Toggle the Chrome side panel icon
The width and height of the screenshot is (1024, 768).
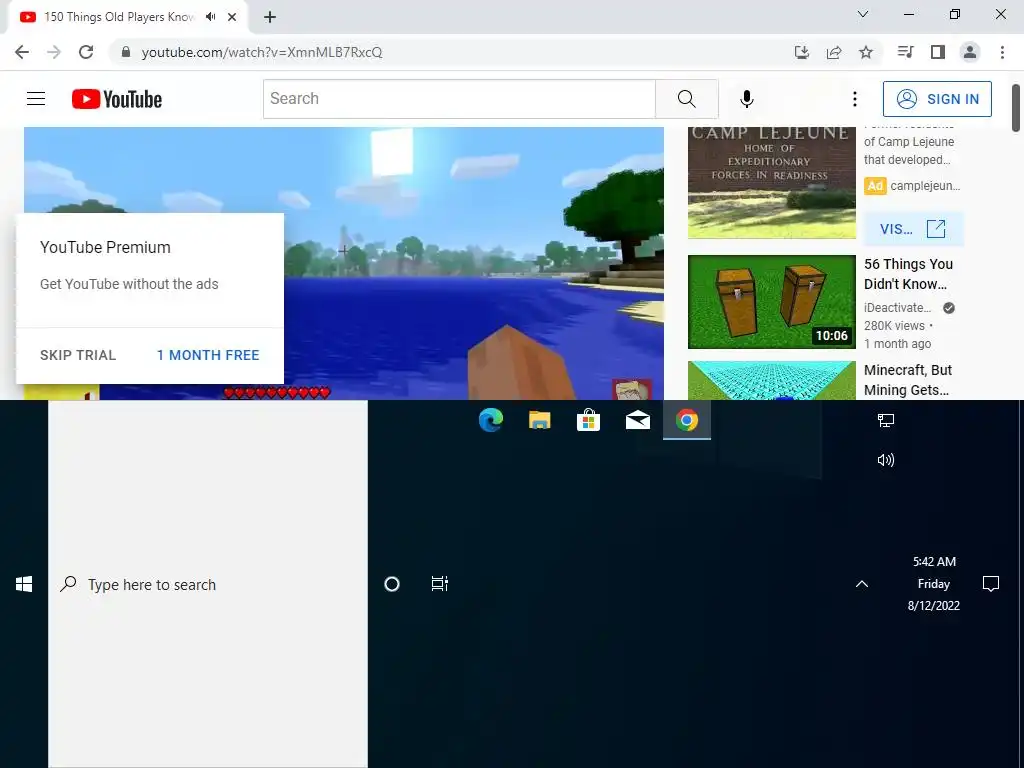pyautogui.click(x=938, y=52)
